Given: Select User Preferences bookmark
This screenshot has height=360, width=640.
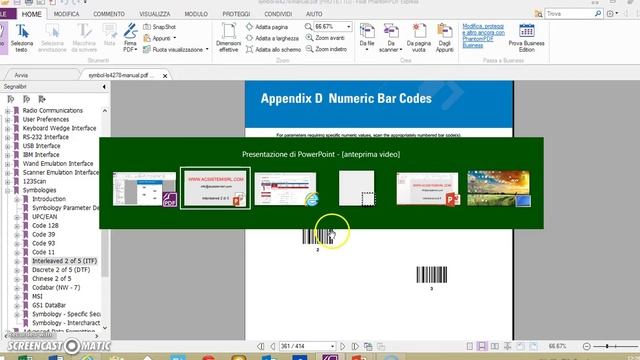Looking at the screenshot, I should (x=46, y=120).
